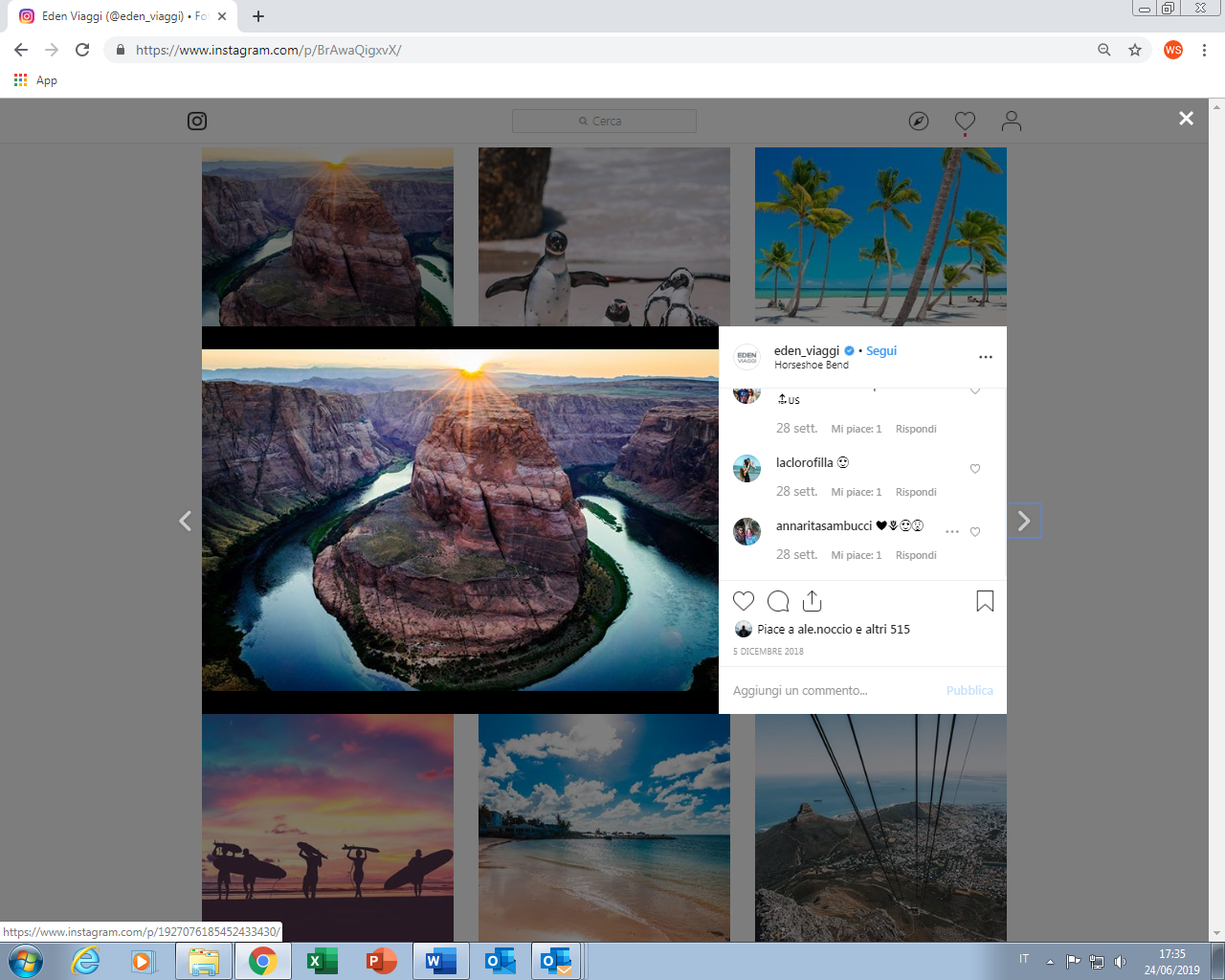Screen dimensions: 1225x980
Task: Like the post with heart icon
Action: [744, 601]
